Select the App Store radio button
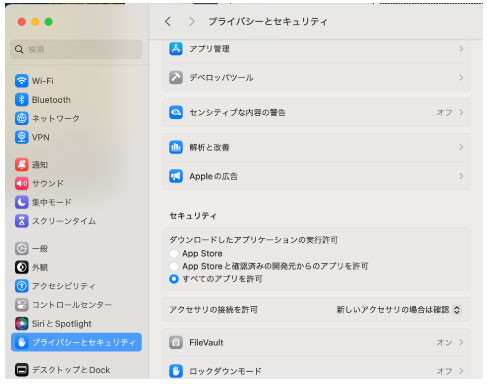The width and height of the screenshot is (487, 384). pos(174,254)
